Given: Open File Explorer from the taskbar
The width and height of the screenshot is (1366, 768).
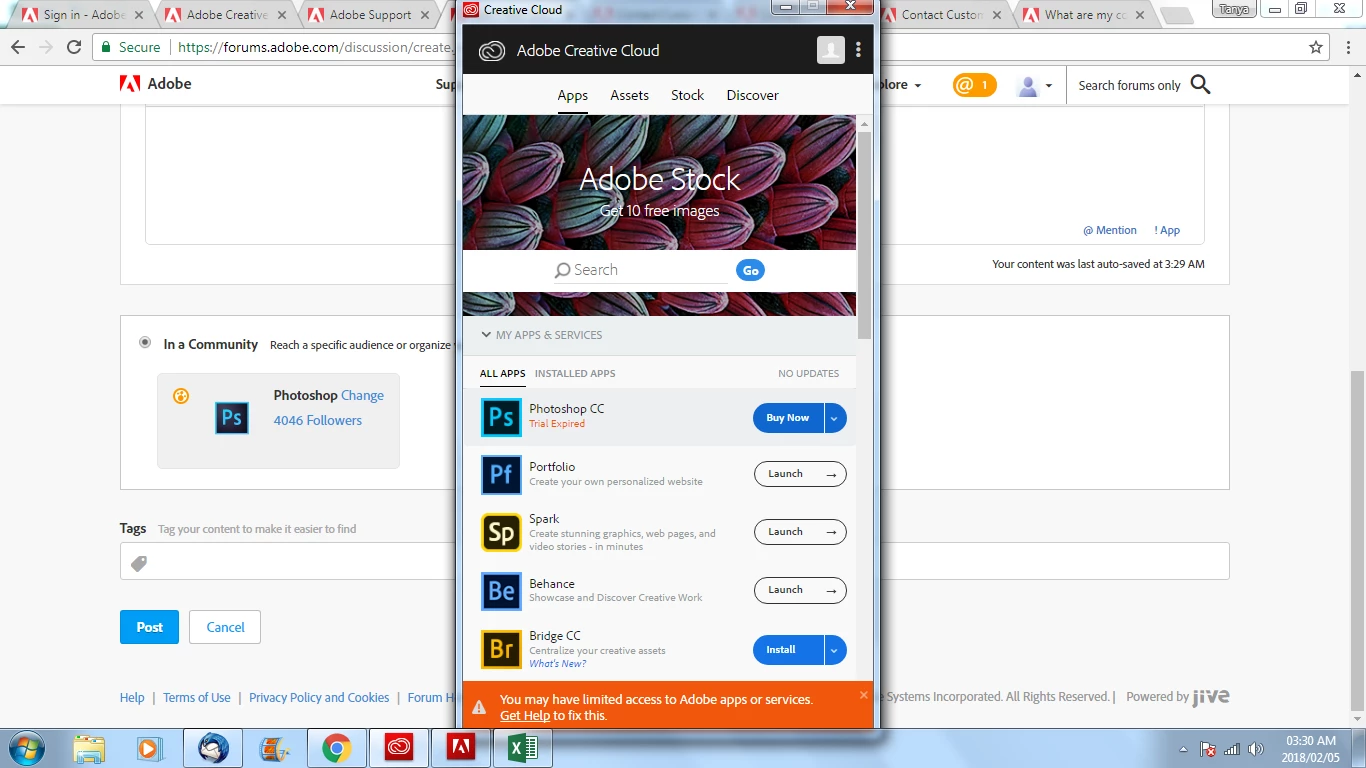Looking at the screenshot, I should (x=89, y=748).
